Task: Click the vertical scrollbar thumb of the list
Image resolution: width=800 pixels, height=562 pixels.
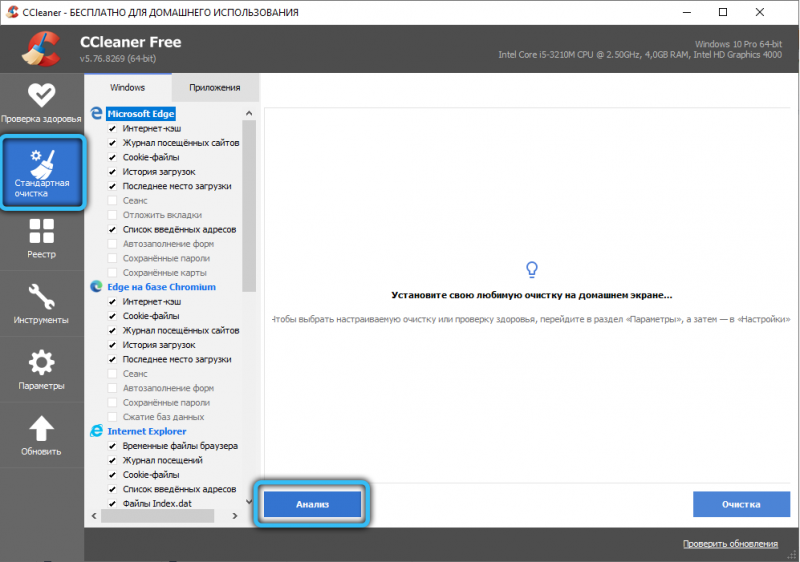Action: (x=249, y=206)
